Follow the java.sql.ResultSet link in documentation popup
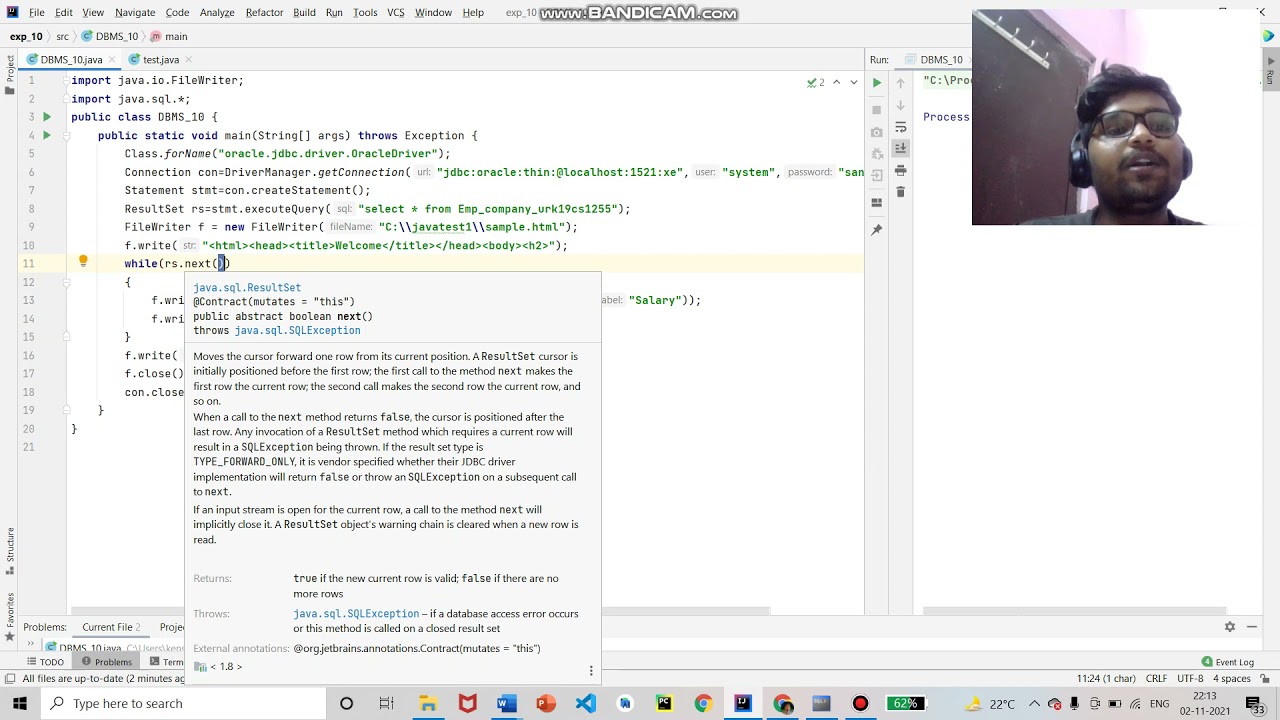The width and height of the screenshot is (1280, 720). 247,287
